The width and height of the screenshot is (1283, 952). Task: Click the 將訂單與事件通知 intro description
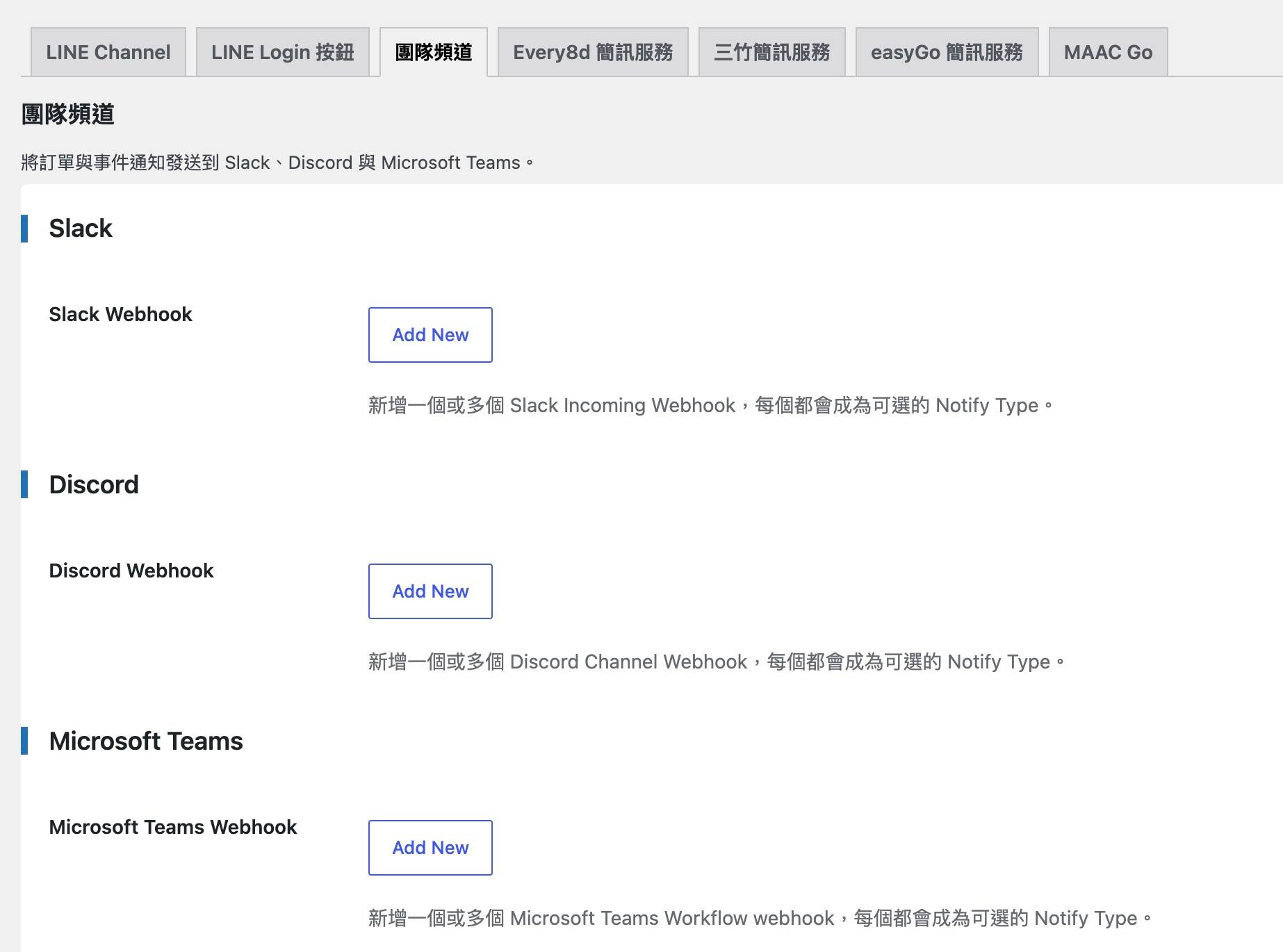tap(277, 163)
